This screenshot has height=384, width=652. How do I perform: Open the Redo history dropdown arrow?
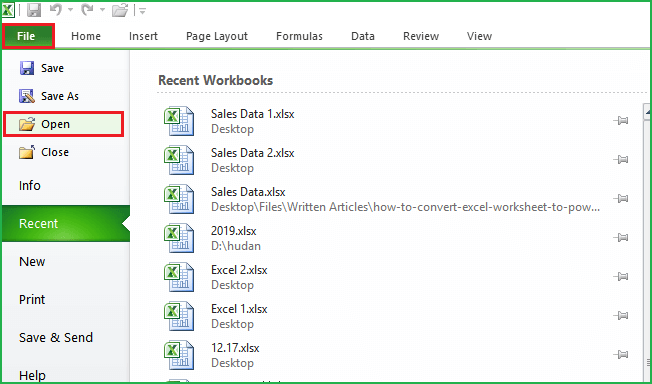coord(102,10)
